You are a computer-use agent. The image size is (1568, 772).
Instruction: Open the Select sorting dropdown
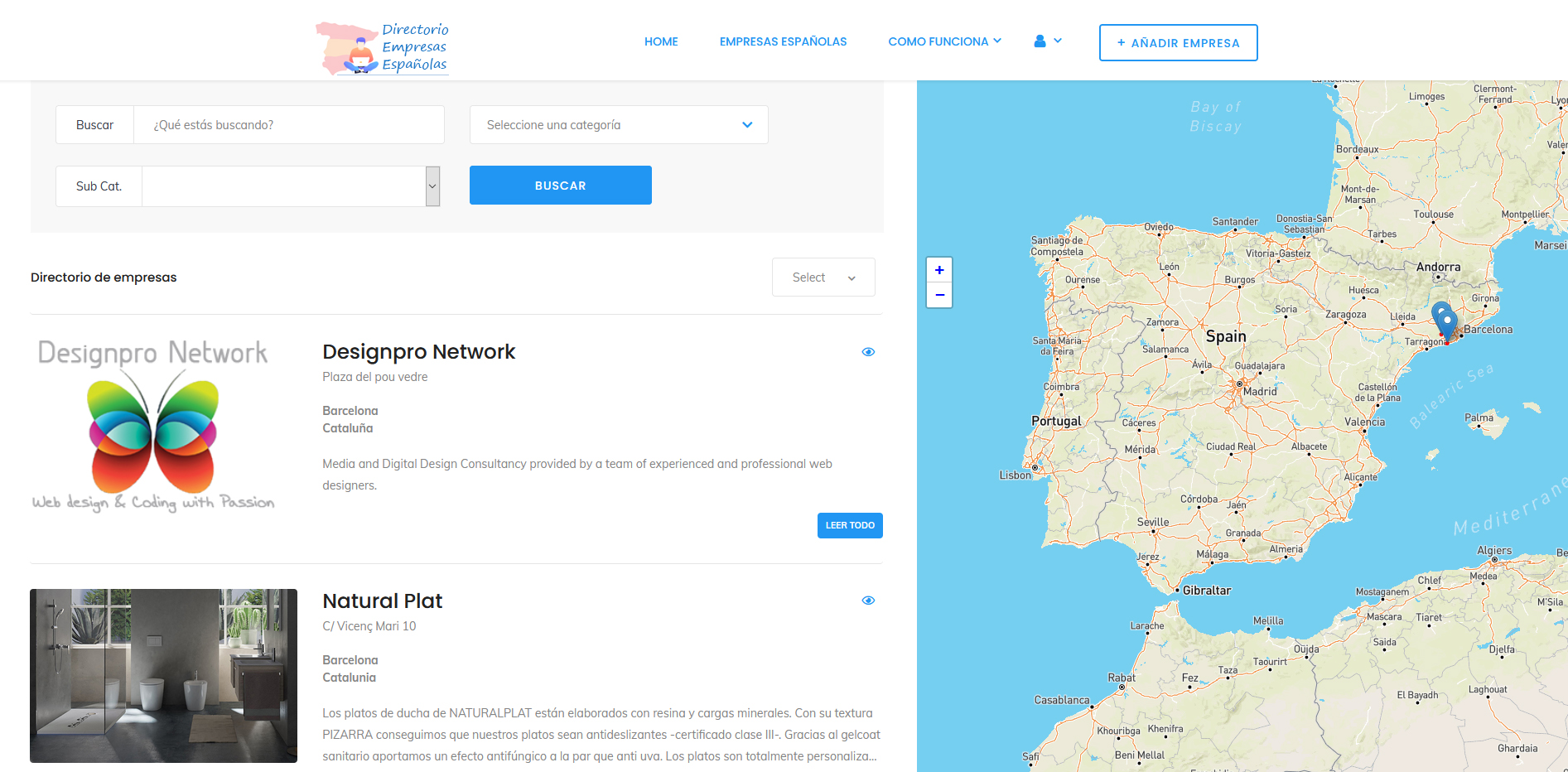[823, 277]
